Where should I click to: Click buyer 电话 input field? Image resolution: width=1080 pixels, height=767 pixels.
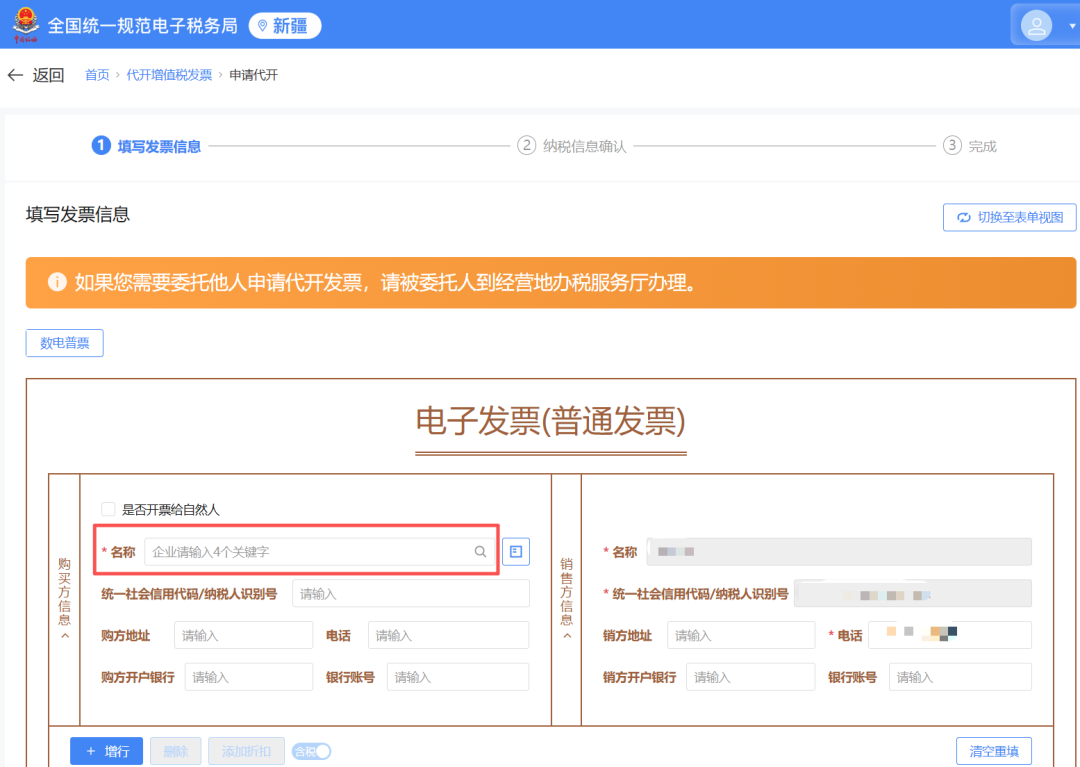pyautogui.click(x=448, y=635)
